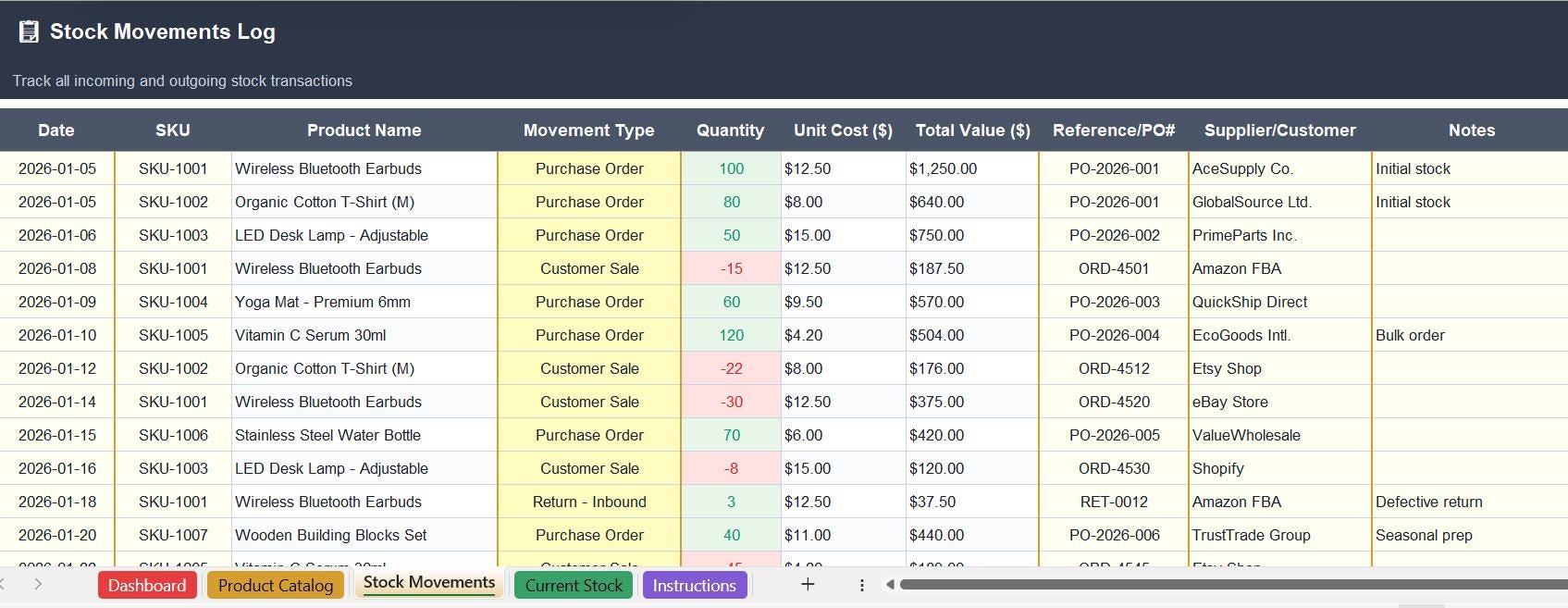Click previous sheet navigation arrow
This screenshot has height=608, width=1568.
4,584
